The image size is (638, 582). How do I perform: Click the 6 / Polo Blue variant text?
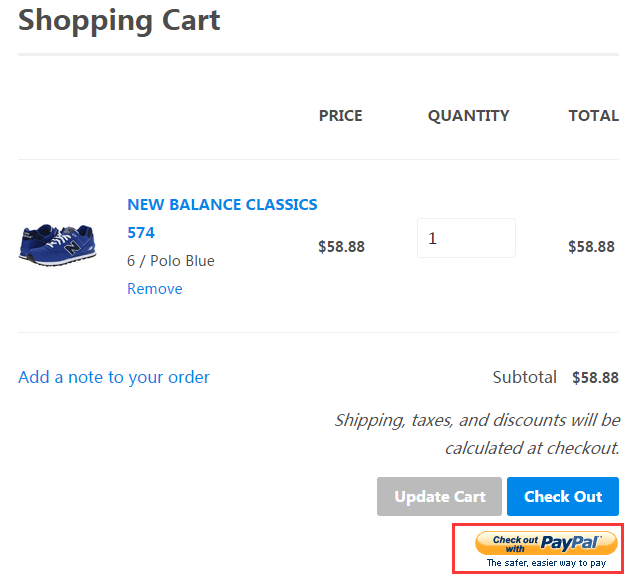(171, 261)
